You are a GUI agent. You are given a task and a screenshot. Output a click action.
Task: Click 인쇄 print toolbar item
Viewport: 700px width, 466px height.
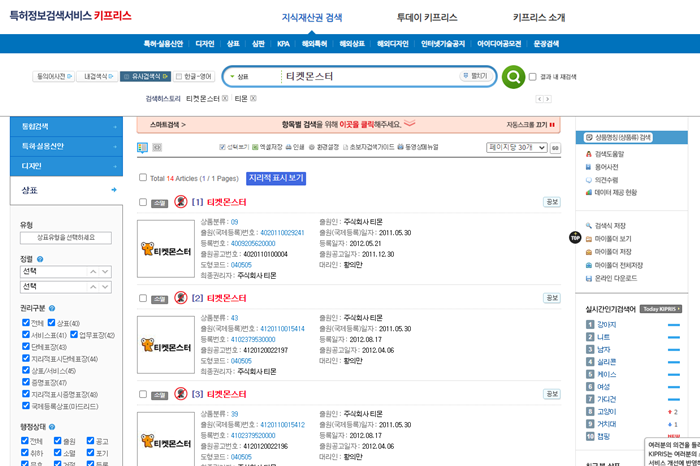click(x=295, y=147)
